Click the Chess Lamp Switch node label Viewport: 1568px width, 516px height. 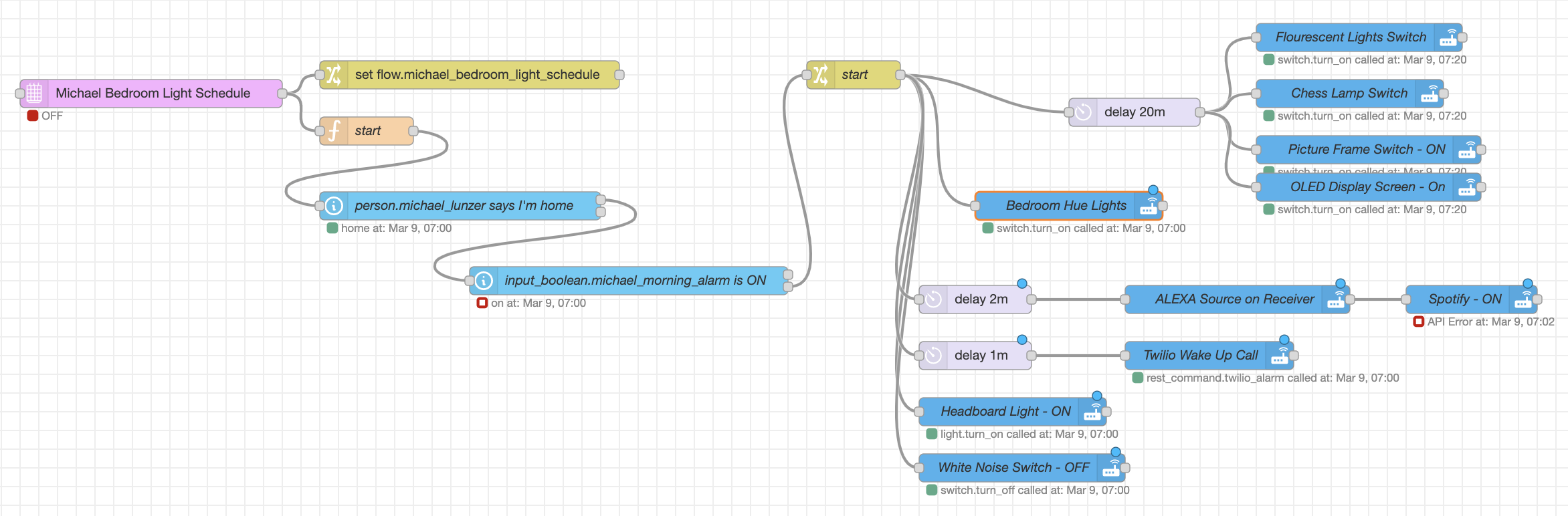click(1349, 94)
